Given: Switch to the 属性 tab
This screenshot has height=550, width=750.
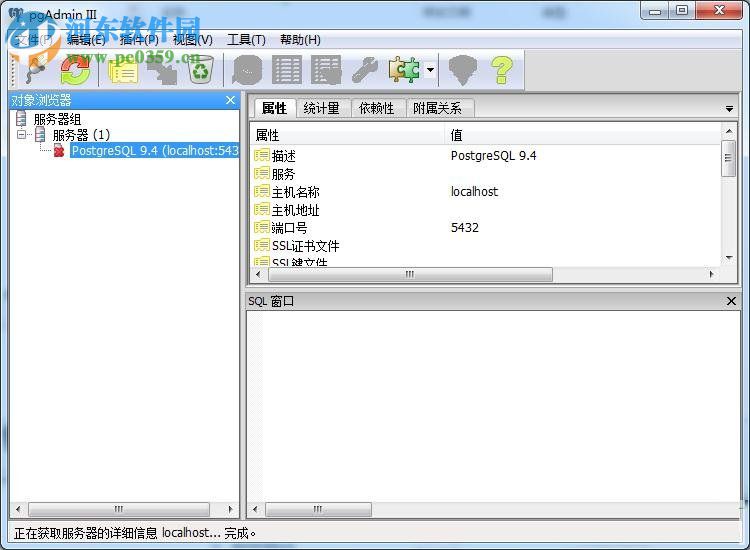Looking at the screenshot, I should click(274, 108).
